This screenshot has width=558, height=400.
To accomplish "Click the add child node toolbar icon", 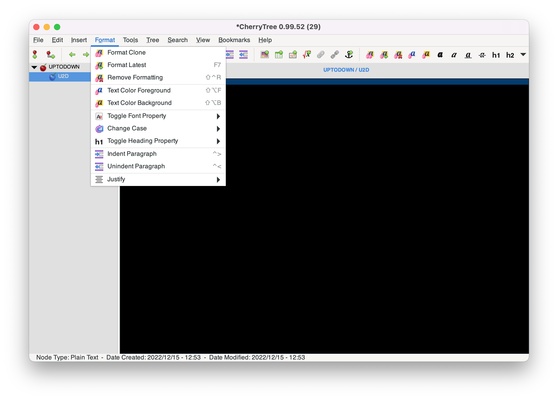I will coord(51,54).
